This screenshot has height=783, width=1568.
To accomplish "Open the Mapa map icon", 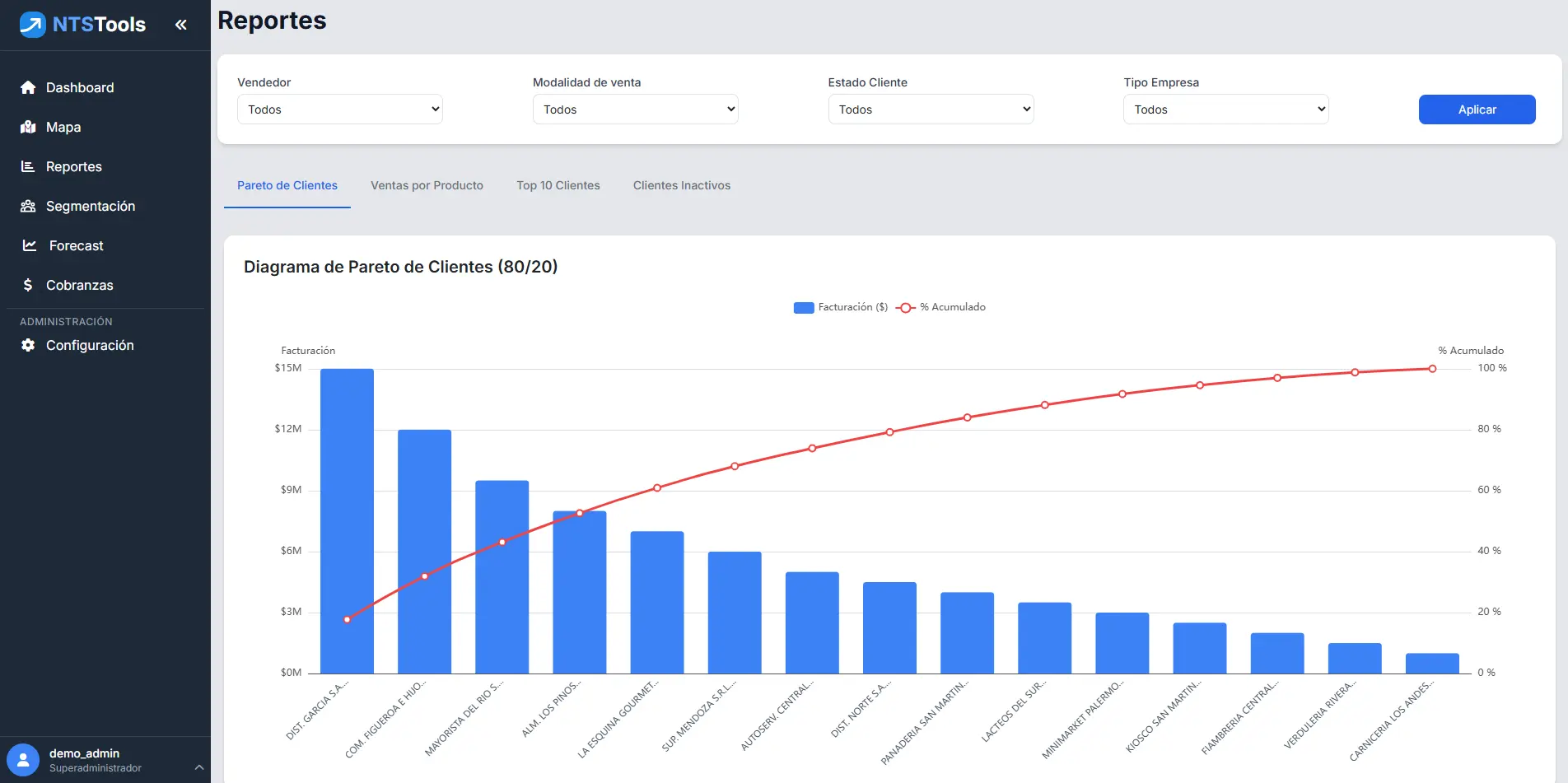I will (x=28, y=127).
